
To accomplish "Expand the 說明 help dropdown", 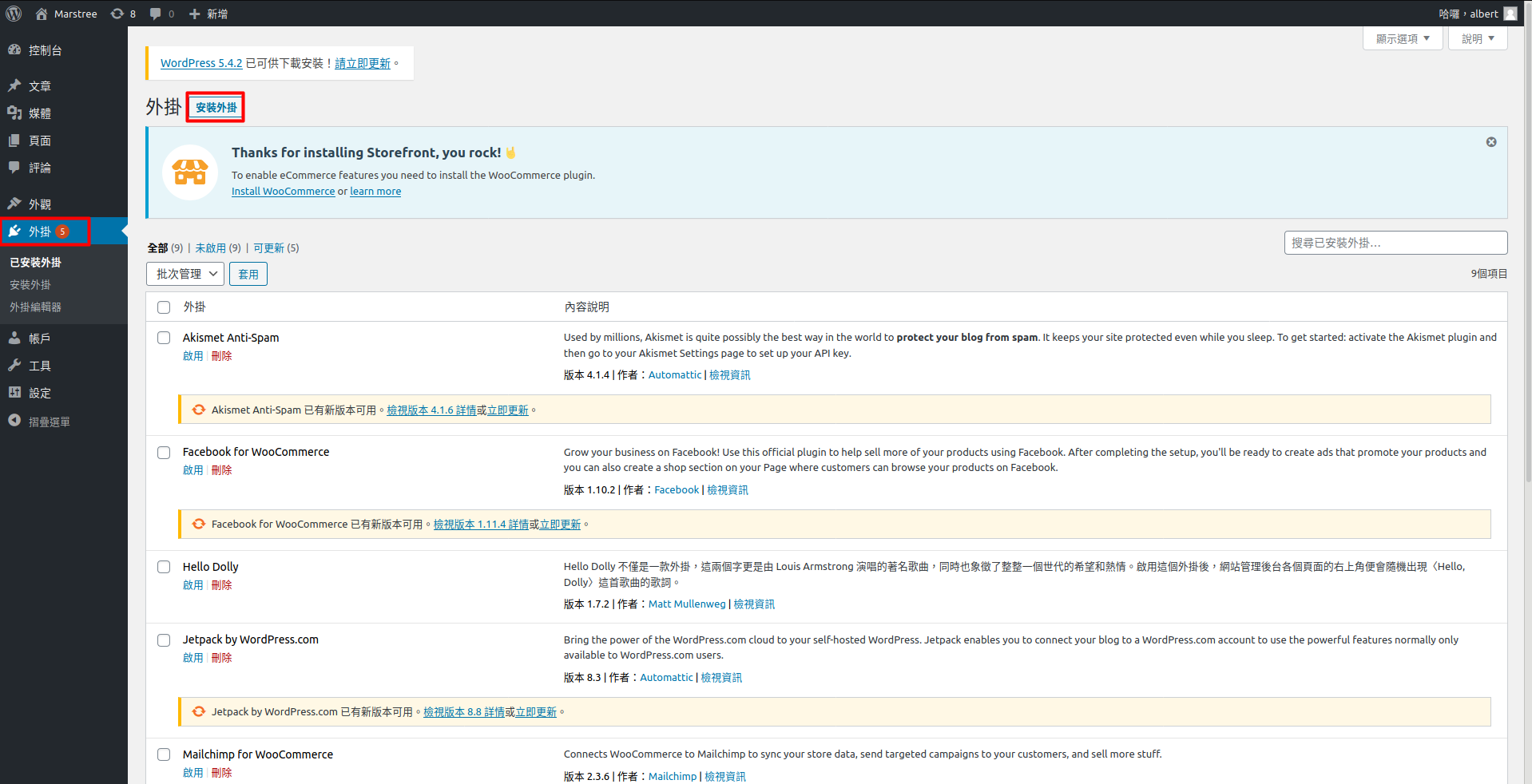I will pyautogui.click(x=1477, y=38).
